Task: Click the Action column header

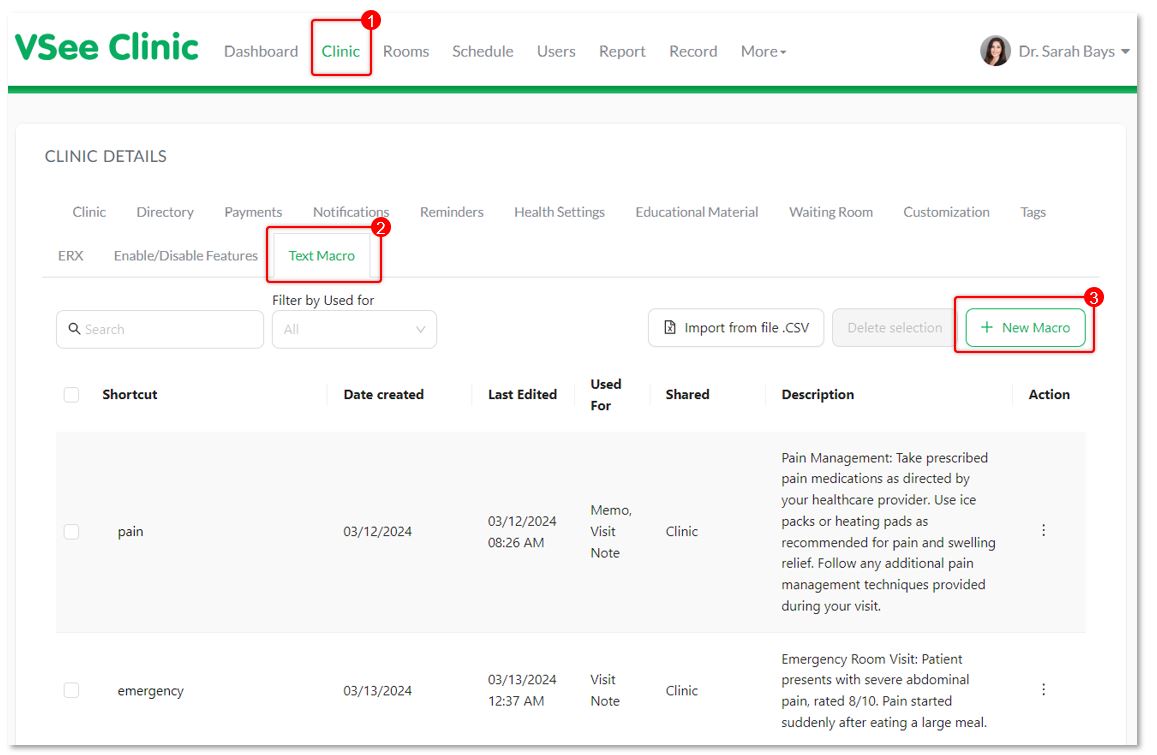Action: 1049,394
